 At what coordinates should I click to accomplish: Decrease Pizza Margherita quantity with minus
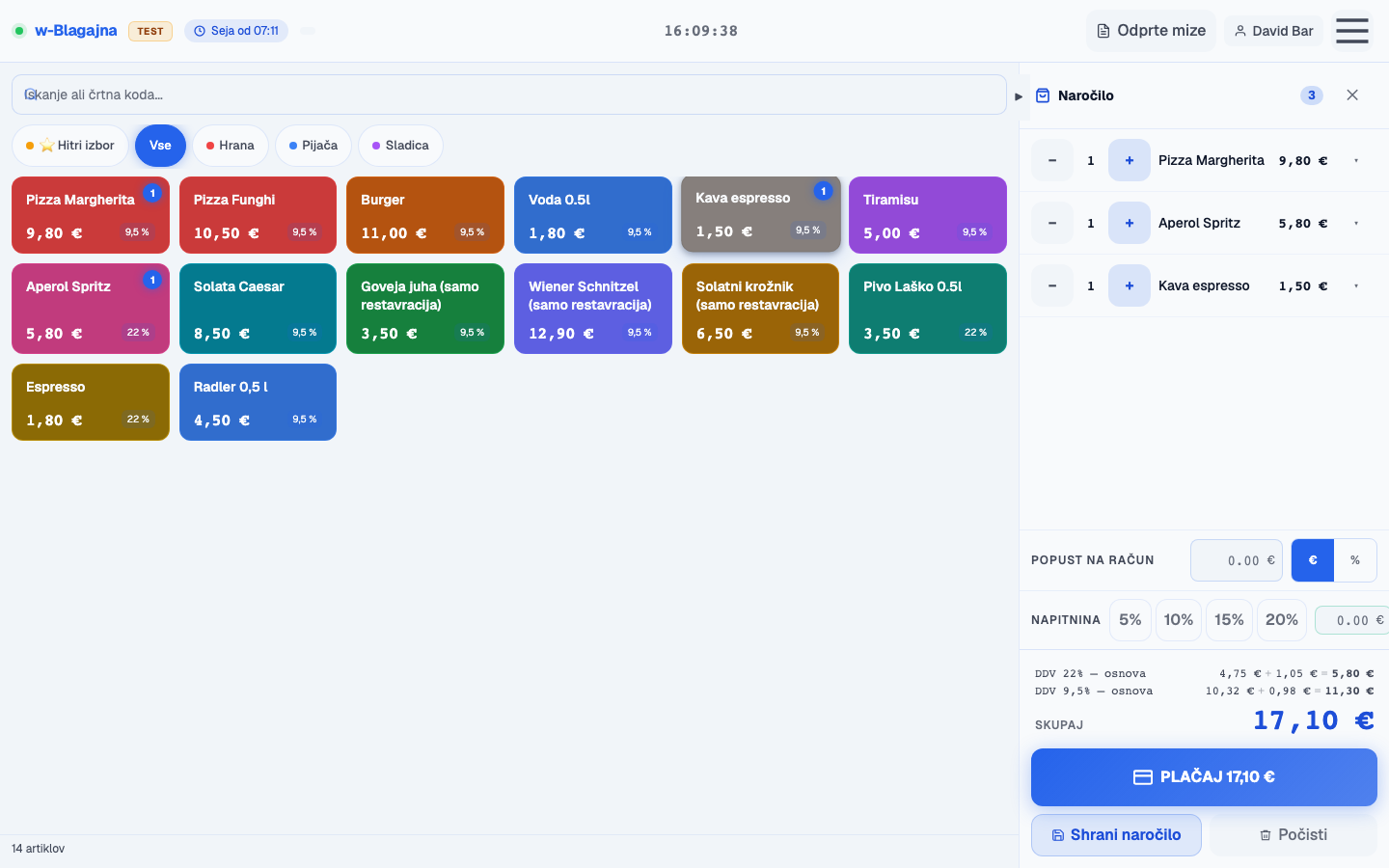[x=1052, y=161]
